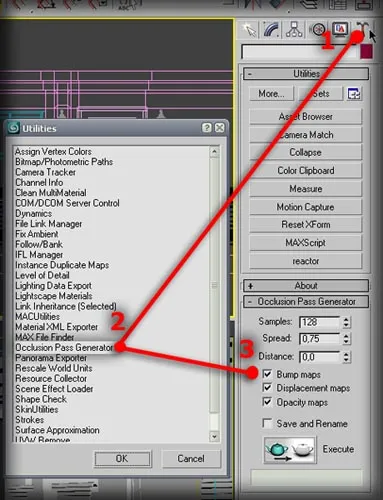This screenshot has height=500, width=383.
Task: Click the Collapse utility button
Action: [x=305, y=153]
